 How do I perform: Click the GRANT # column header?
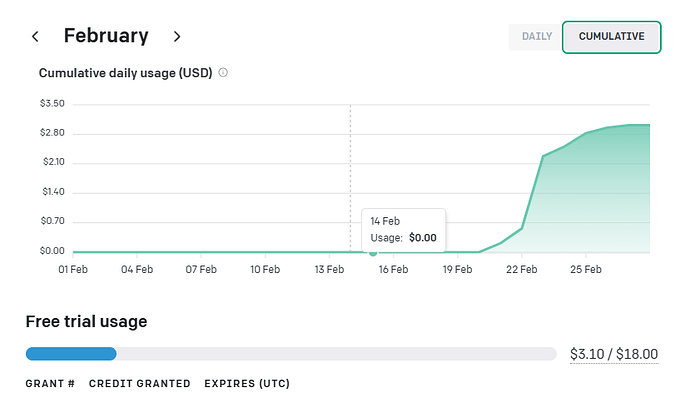click(x=50, y=384)
